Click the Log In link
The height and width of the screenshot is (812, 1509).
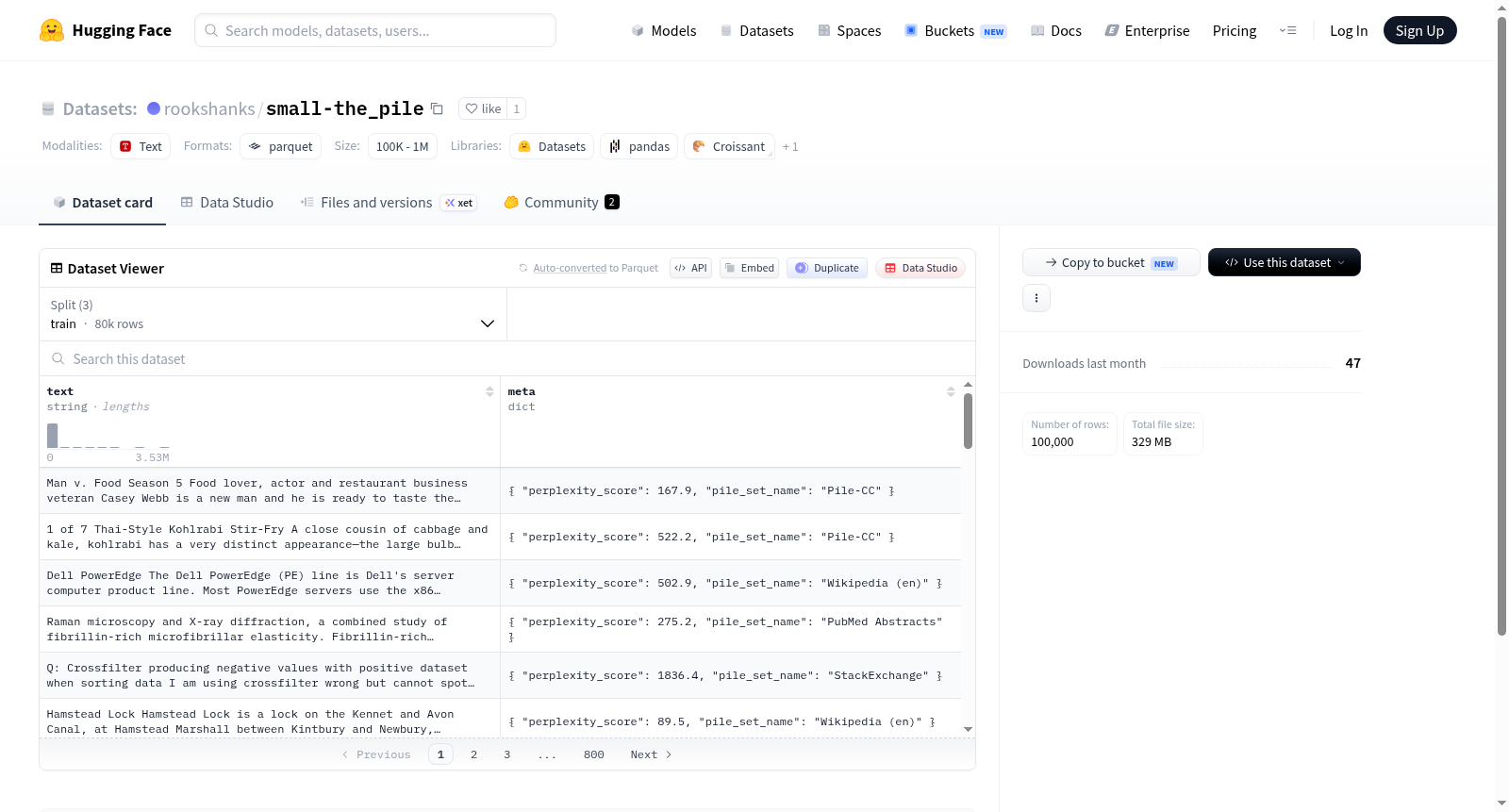pos(1349,30)
